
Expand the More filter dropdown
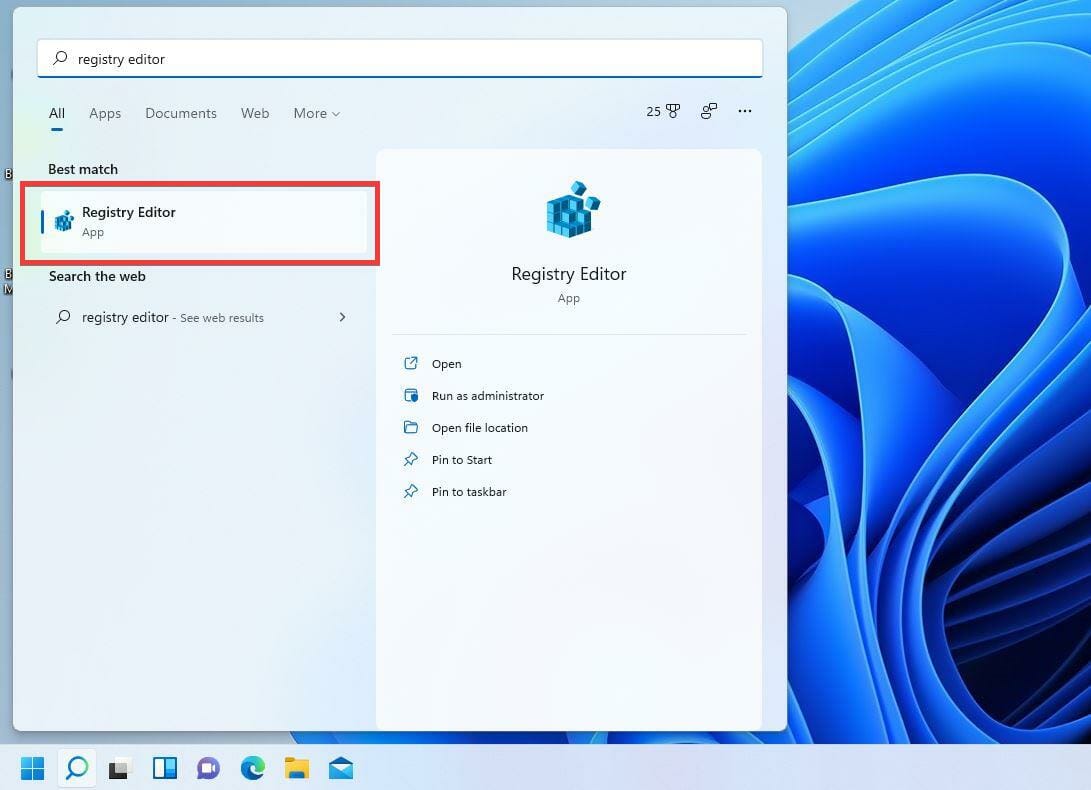point(317,113)
